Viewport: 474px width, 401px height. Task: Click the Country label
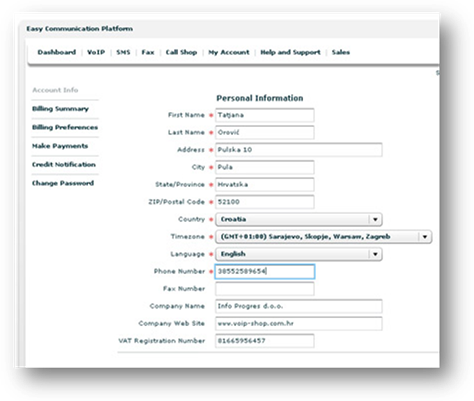pyautogui.click(x=192, y=219)
